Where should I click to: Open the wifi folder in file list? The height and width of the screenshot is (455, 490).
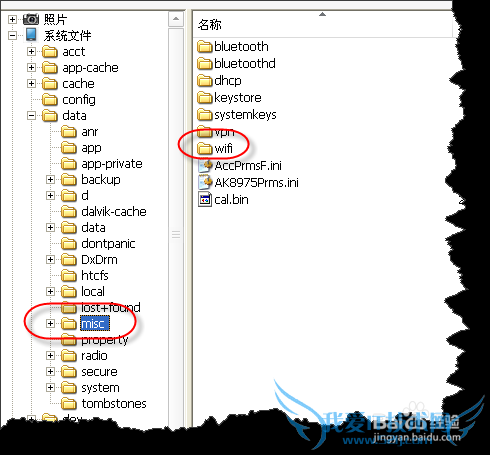[215, 148]
